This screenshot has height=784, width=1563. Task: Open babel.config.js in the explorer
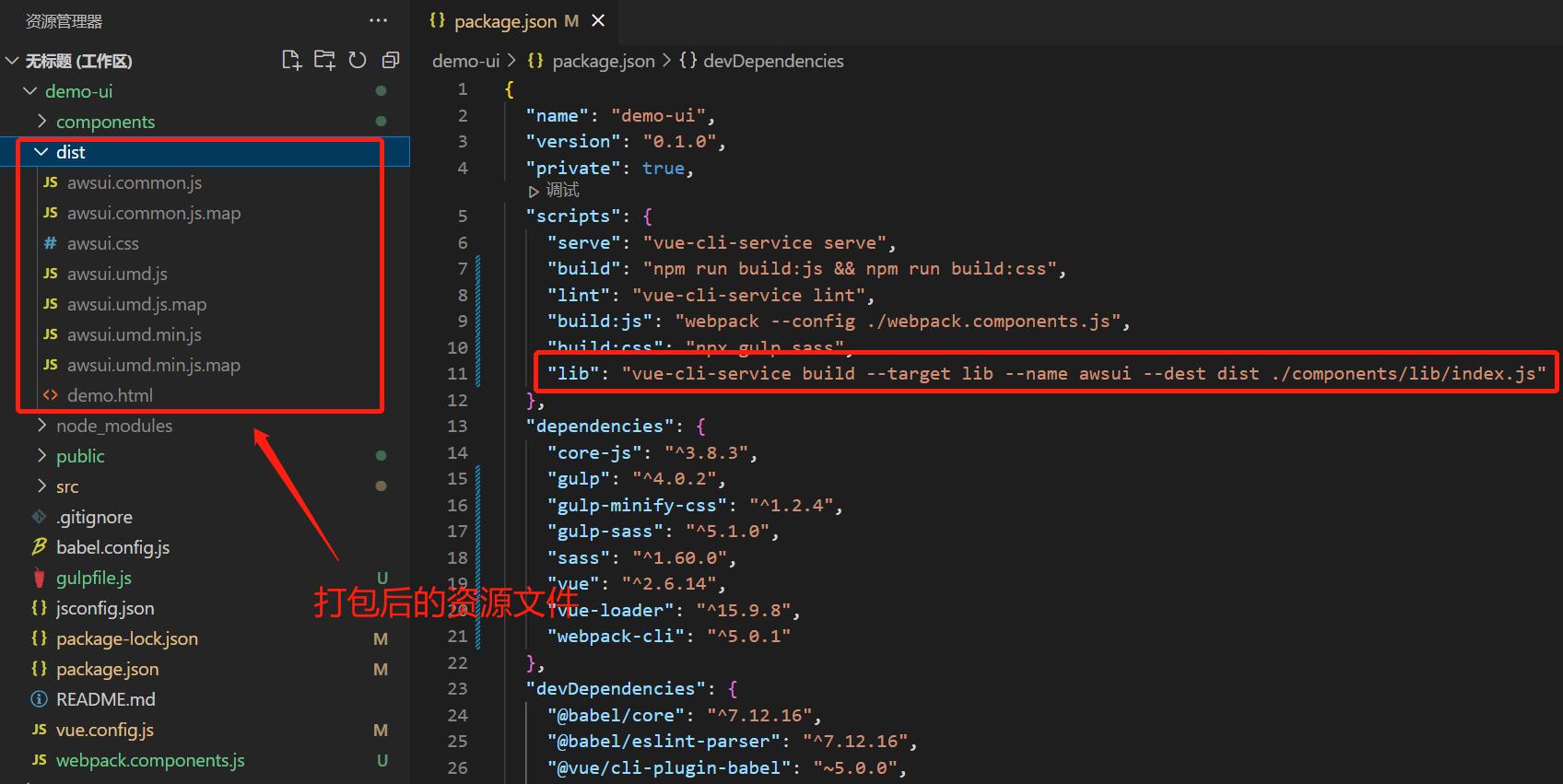tap(112, 547)
